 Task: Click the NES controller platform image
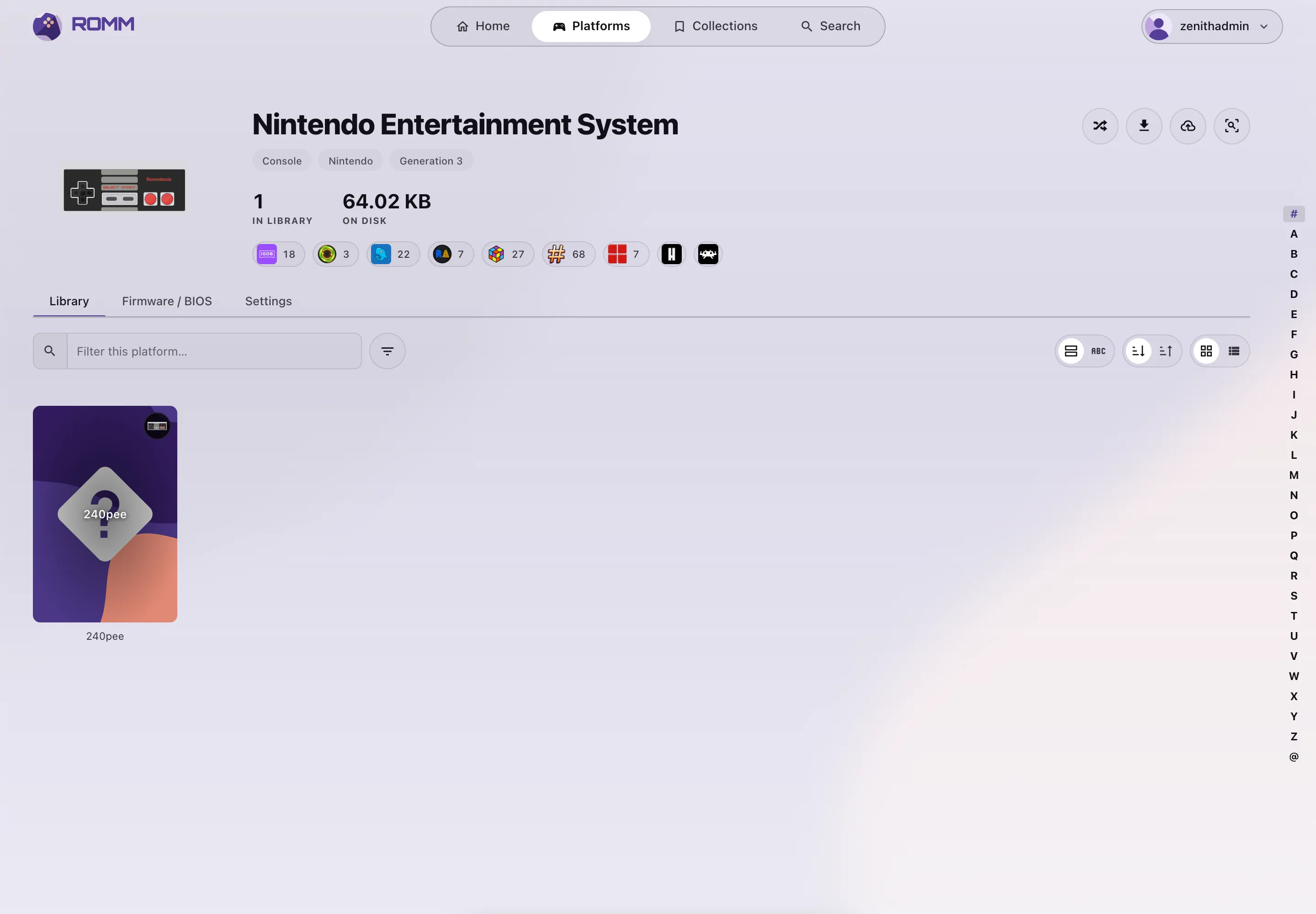pos(124,190)
